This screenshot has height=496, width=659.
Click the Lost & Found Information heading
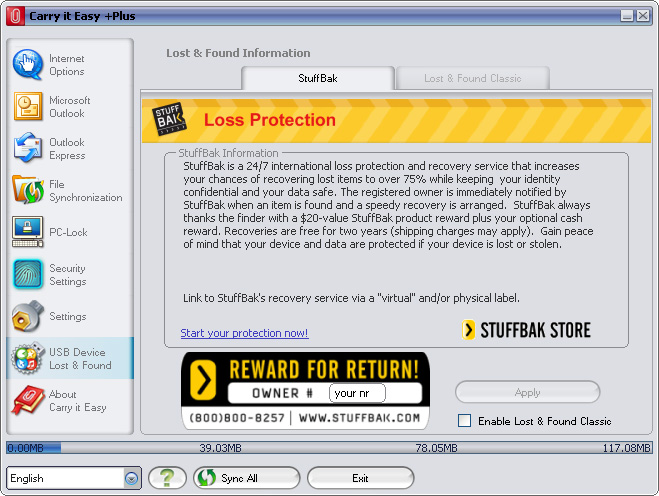point(238,53)
